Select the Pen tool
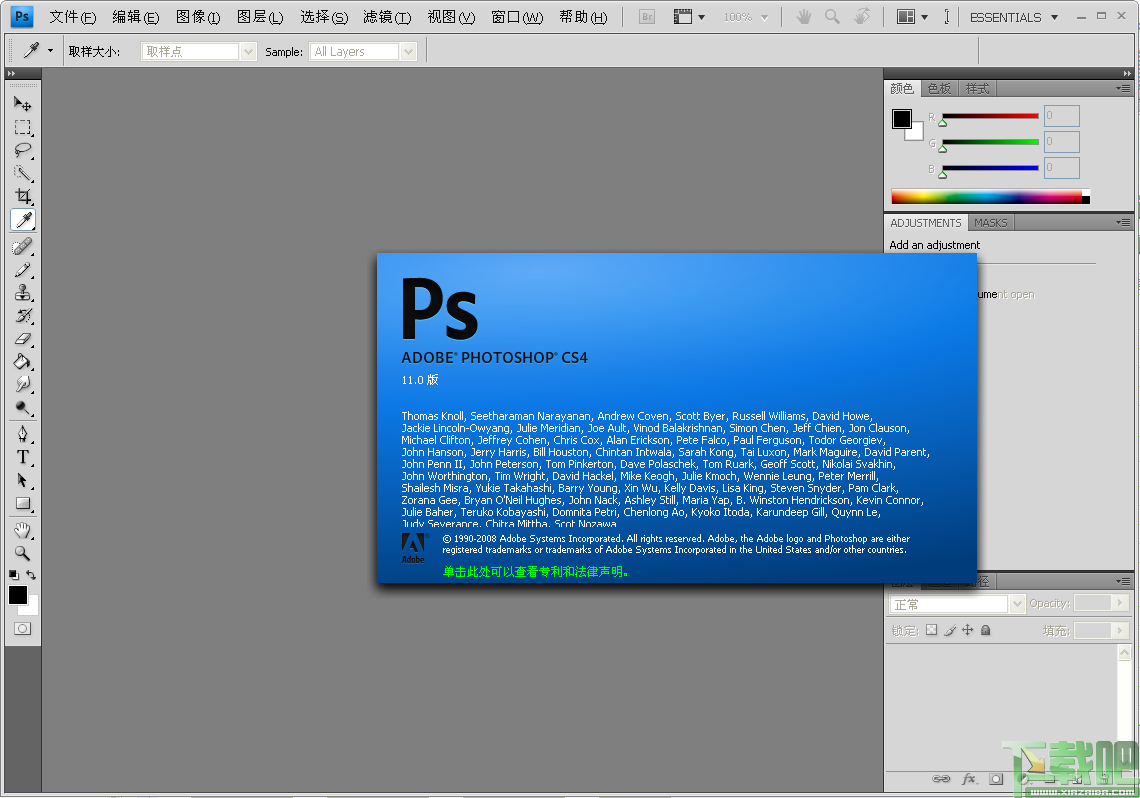This screenshot has height=798, width=1140. click(22, 433)
